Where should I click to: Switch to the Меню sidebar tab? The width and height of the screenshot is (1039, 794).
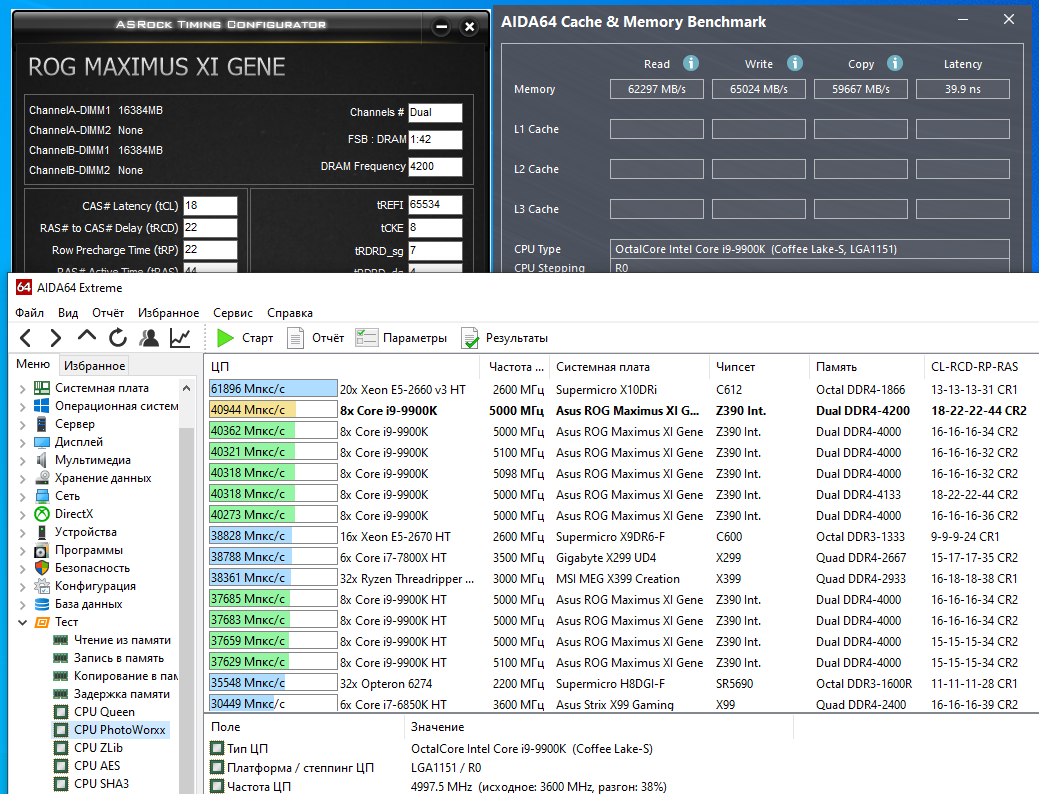pyautogui.click(x=33, y=364)
